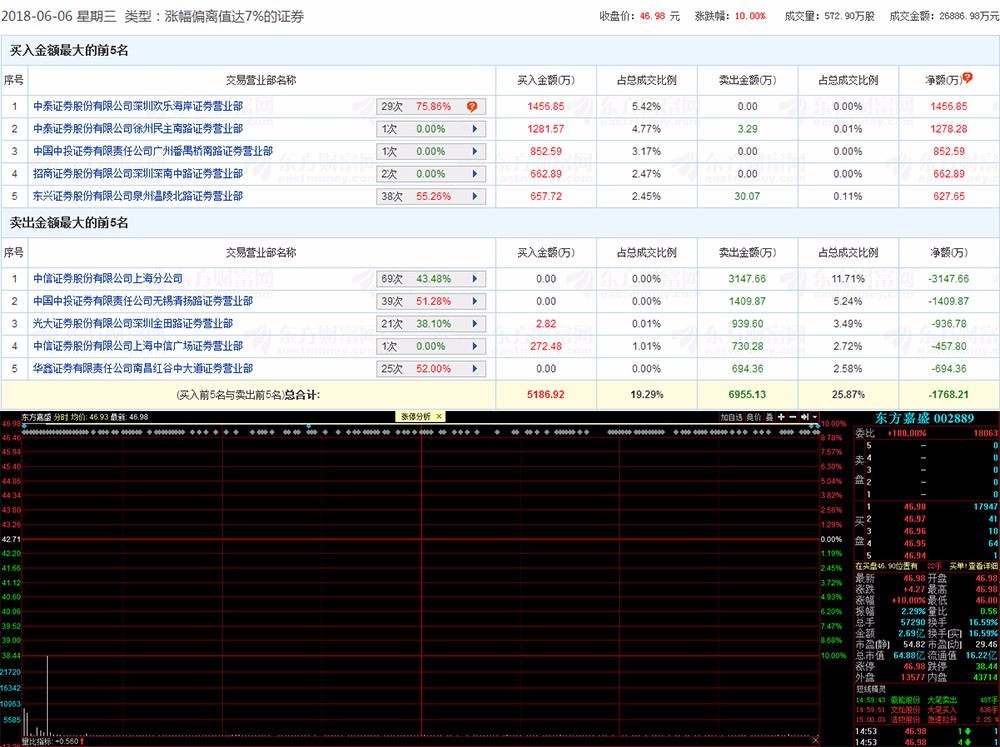Open 中泰证券徐州民主南路证券营业部 link

coord(138,129)
